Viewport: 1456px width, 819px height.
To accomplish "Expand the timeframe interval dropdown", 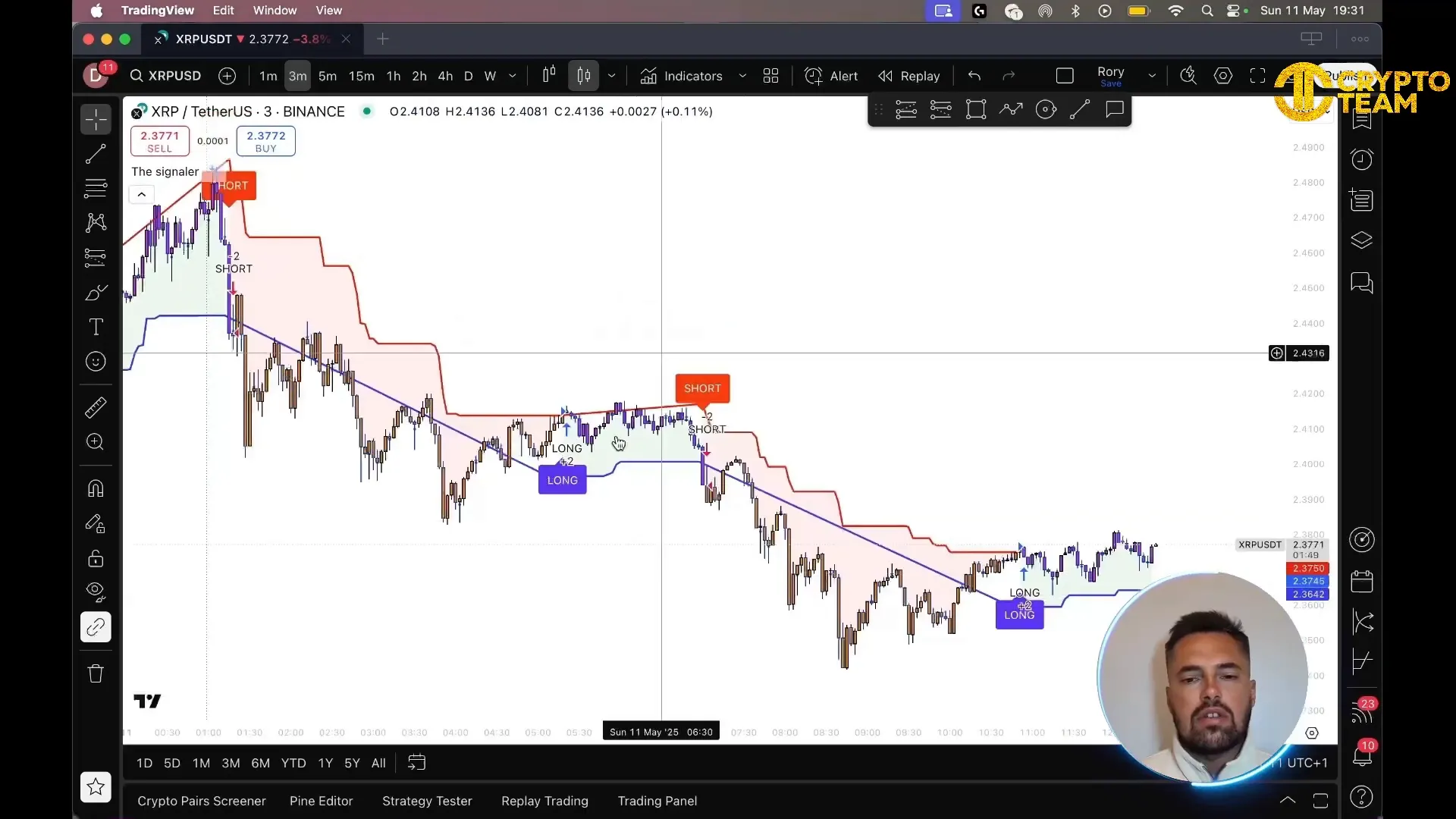I will tap(513, 76).
